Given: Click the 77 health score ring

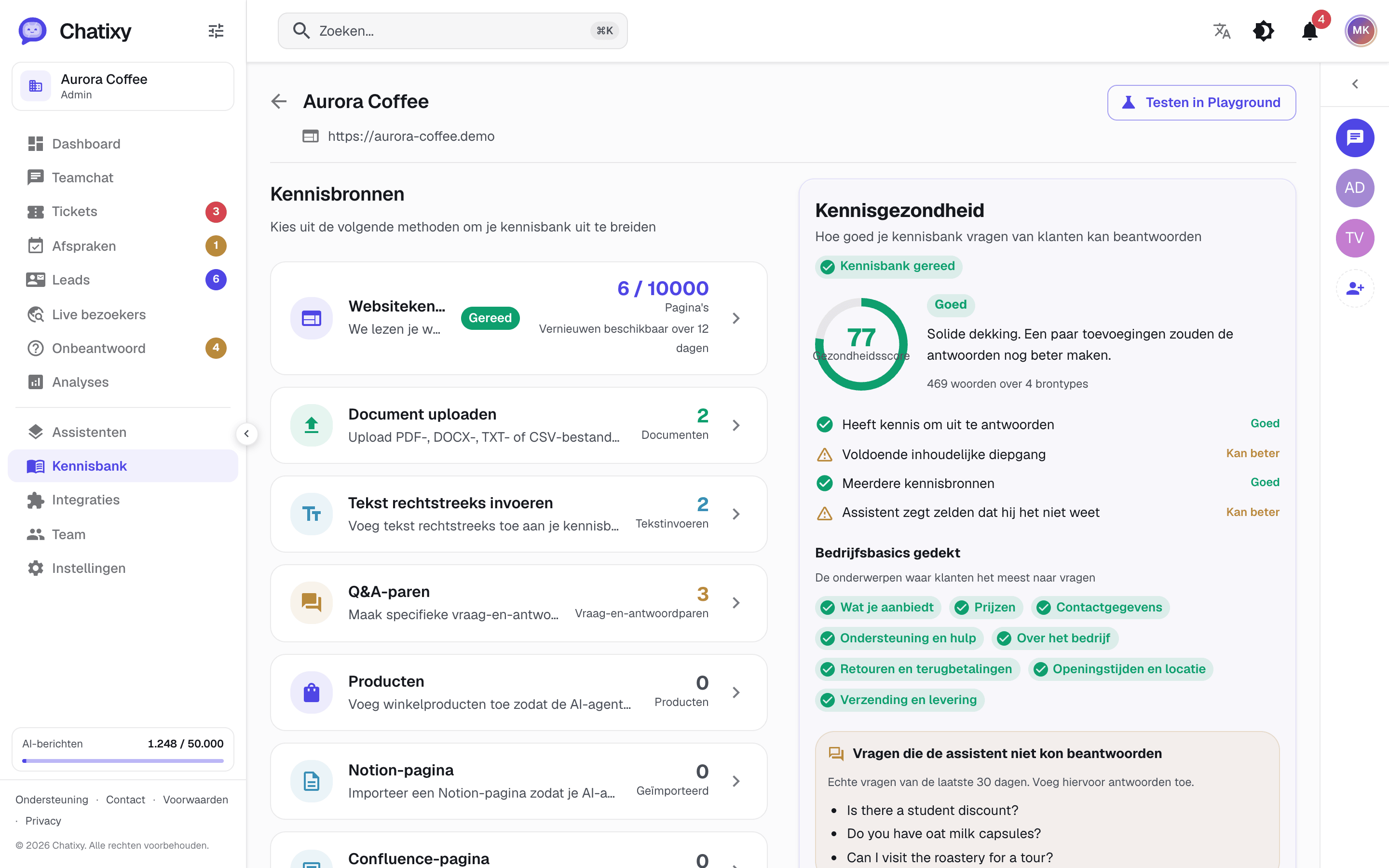Looking at the screenshot, I should click(x=861, y=344).
